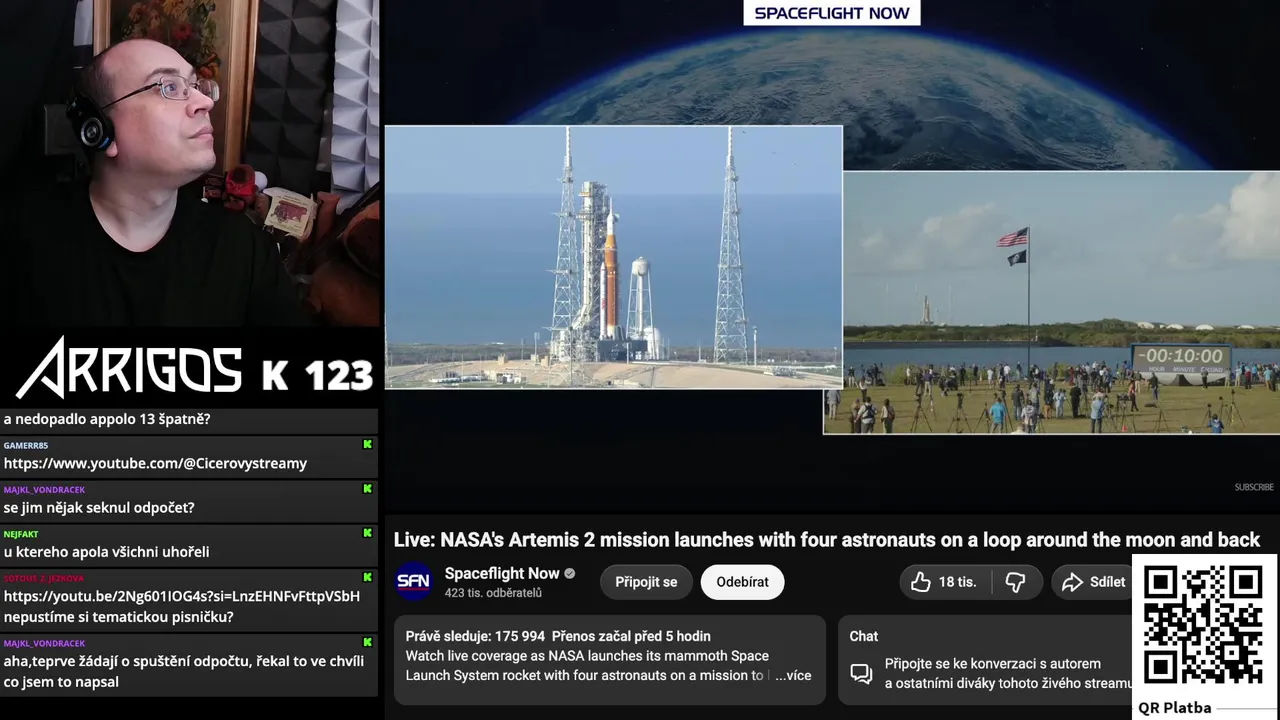
Task: Click the SPACEFLIGHT NOW banner at top
Action: point(832,13)
